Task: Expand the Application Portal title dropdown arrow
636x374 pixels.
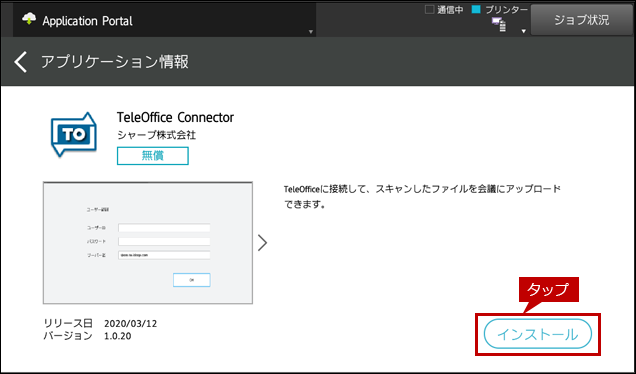Action: (x=311, y=32)
